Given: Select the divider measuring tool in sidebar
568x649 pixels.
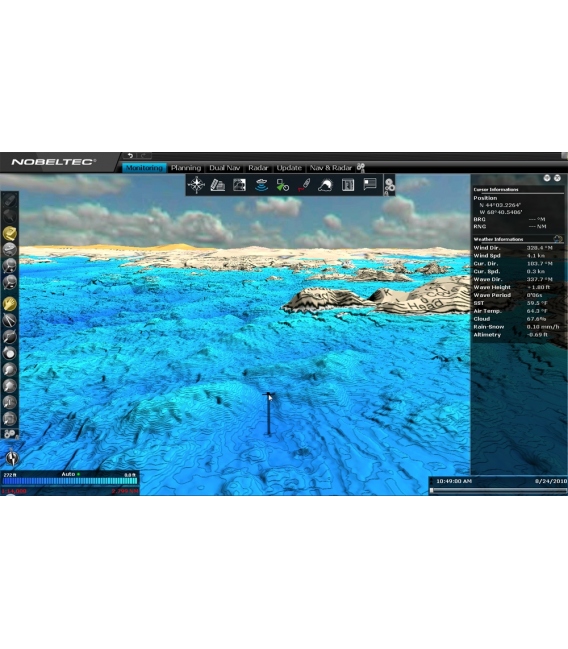Looking at the screenshot, I should [x=10, y=320].
